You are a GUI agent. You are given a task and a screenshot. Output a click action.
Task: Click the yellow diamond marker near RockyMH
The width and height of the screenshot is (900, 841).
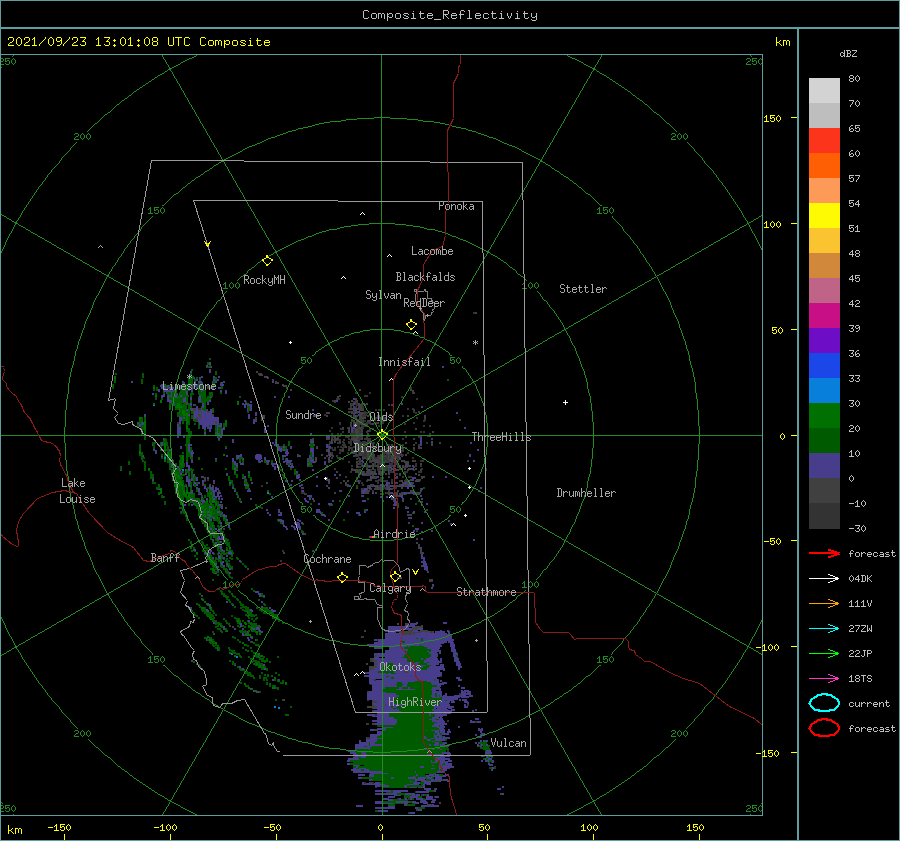(x=267, y=261)
